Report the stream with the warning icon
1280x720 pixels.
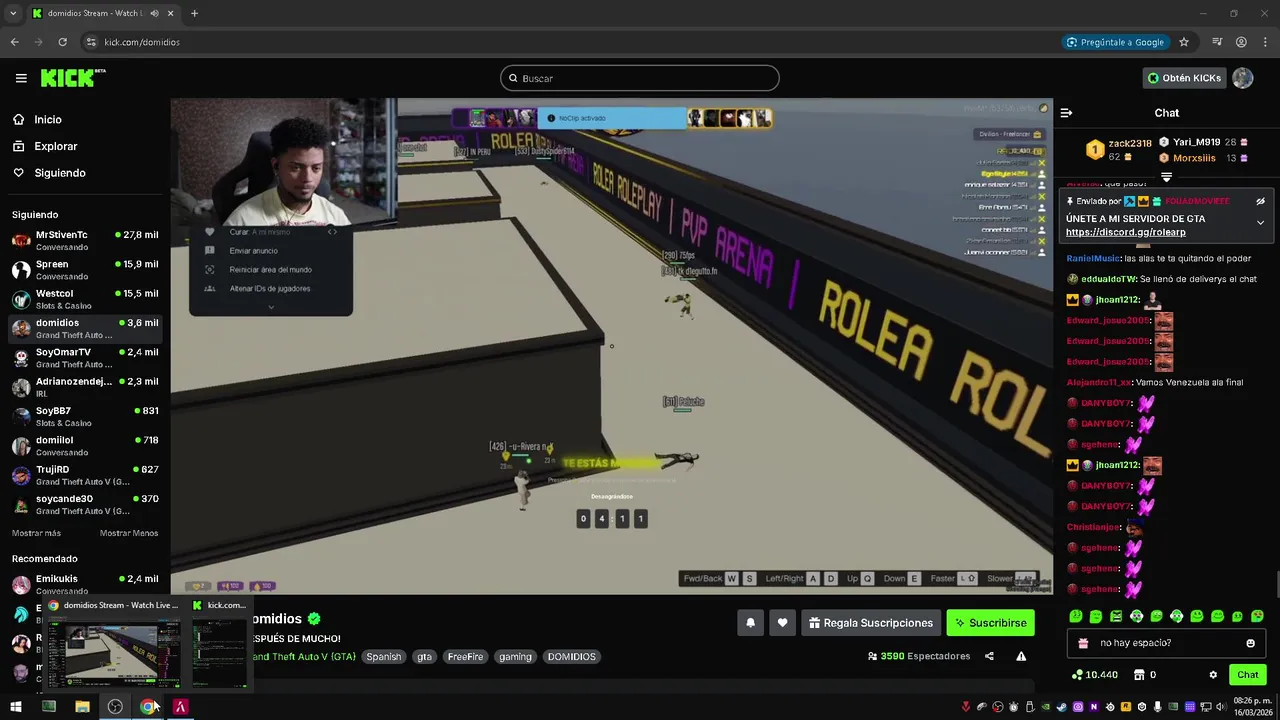click(1021, 656)
